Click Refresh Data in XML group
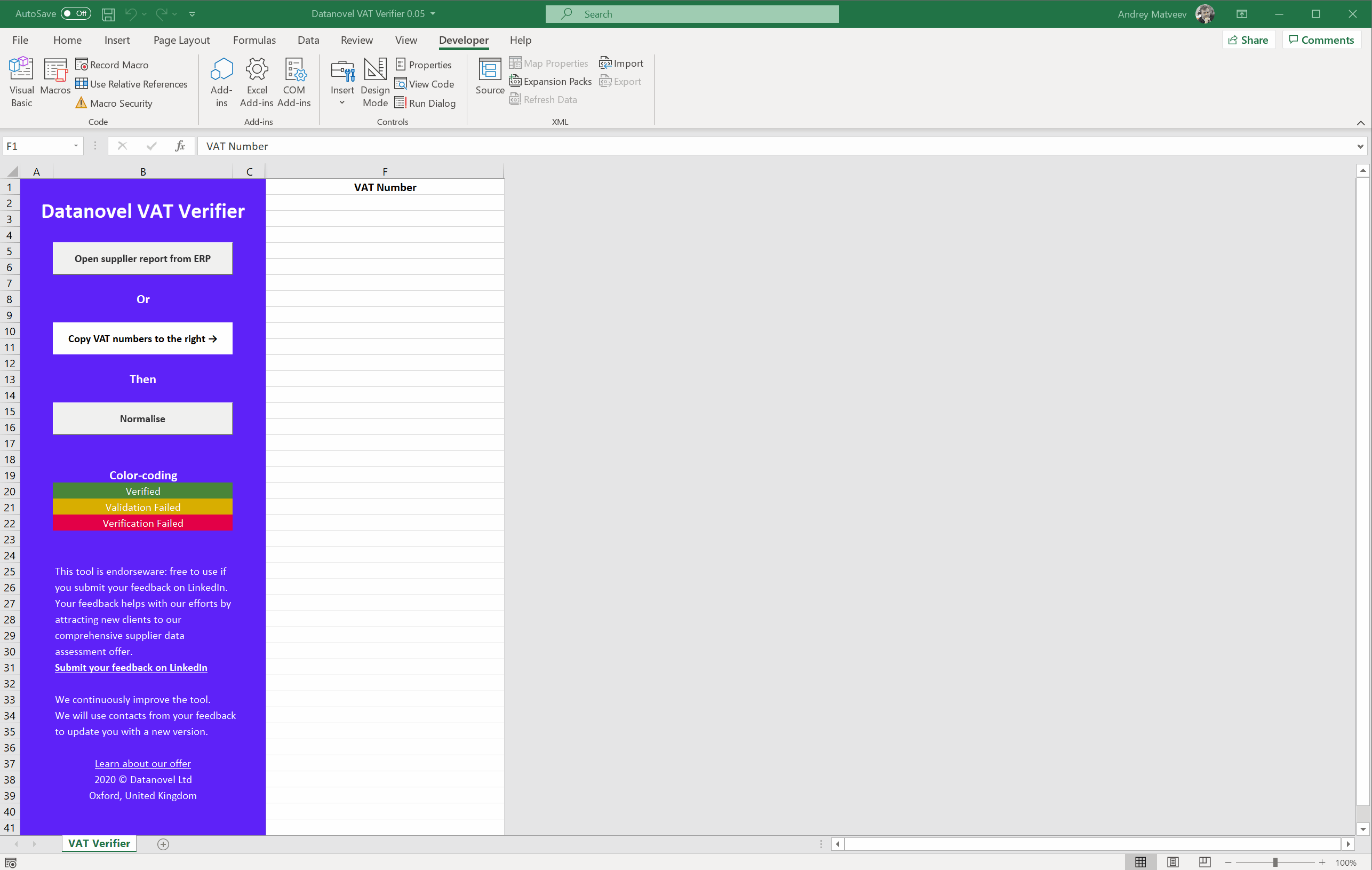The height and width of the screenshot is (870, 1372). 543,100
